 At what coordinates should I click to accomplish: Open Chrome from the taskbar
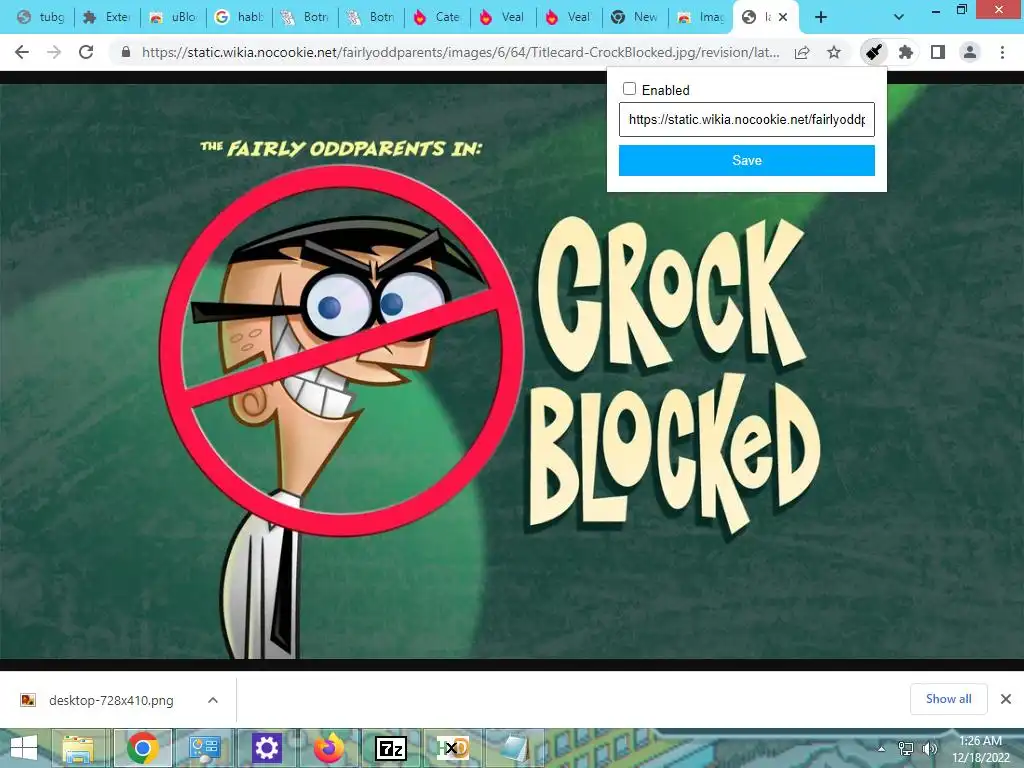click(x=142, y=748)
